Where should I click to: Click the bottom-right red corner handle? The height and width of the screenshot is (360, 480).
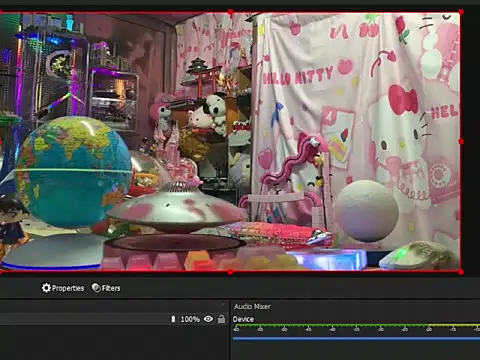coord(461,272)
